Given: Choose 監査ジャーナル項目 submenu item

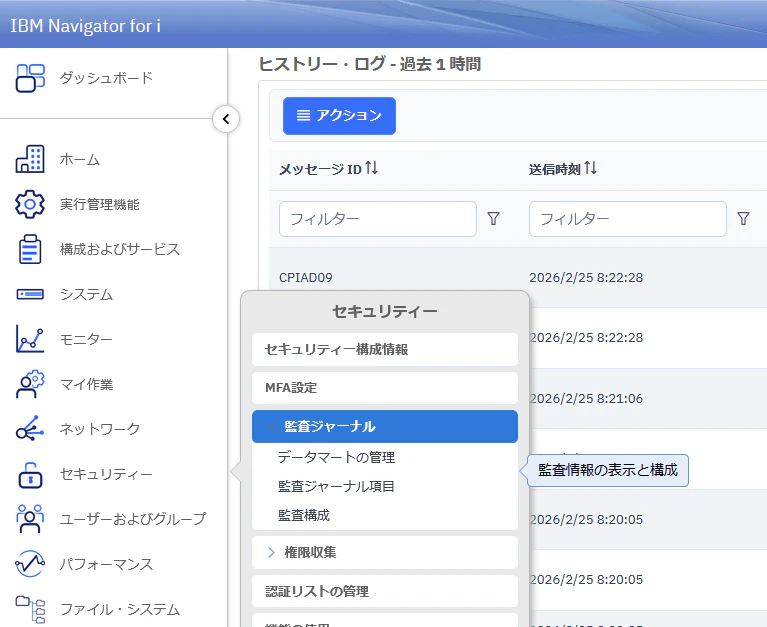Looking at the screenshot, I should (x=337, y=486).
